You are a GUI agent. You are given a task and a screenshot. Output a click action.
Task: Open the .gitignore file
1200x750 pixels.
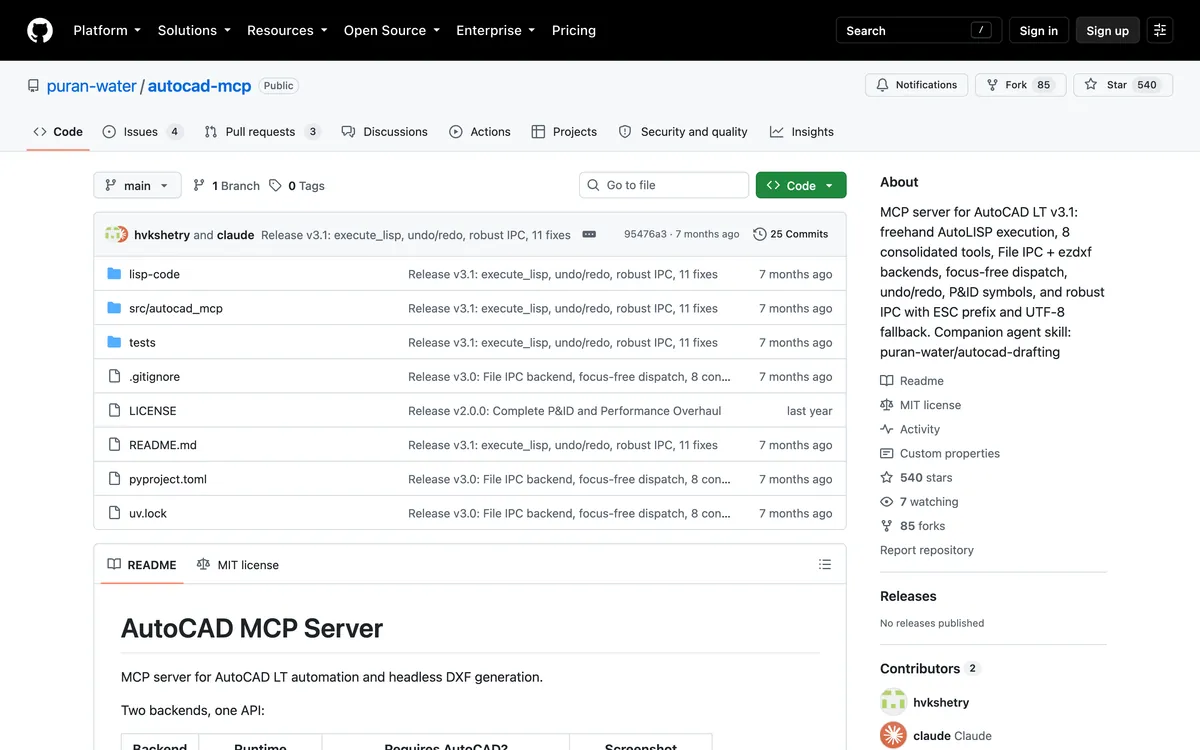[154, 377]
